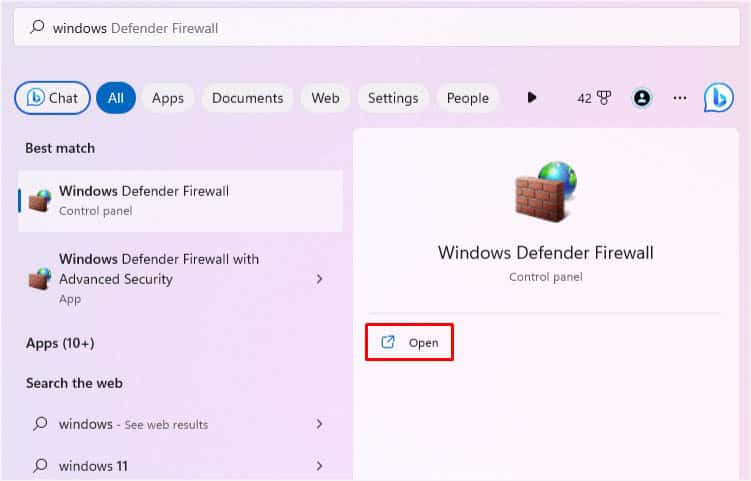The height and width of the screenshot is (481, 751).
Task: Switch to the Web filter tab
Action: click(325, 98)
